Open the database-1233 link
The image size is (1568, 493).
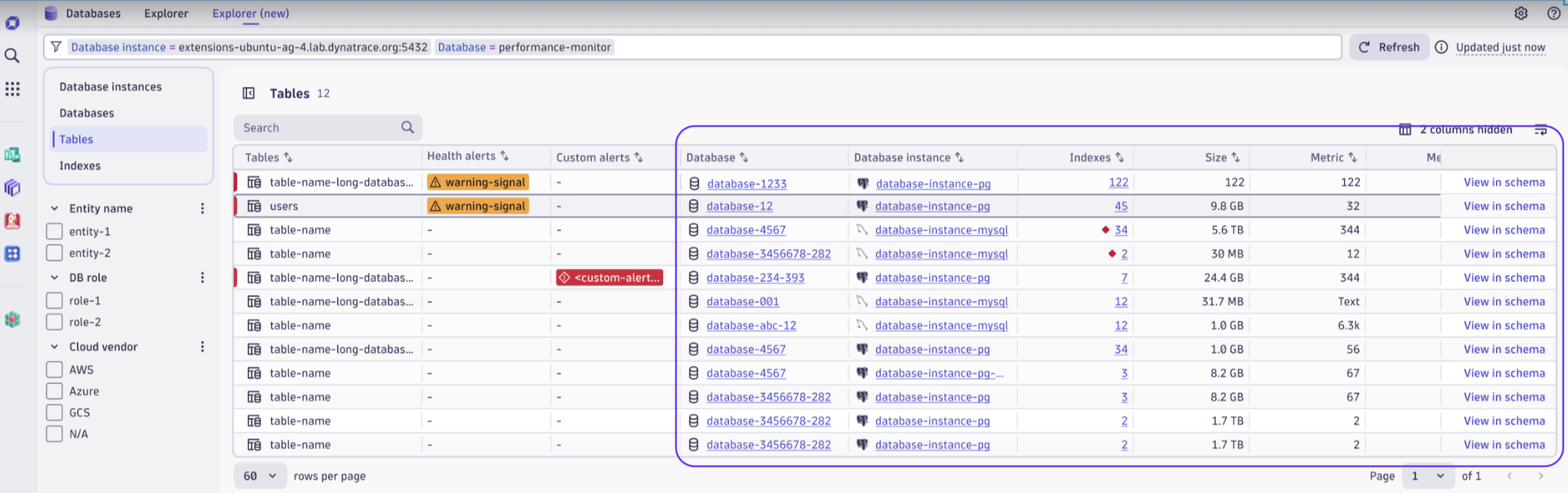(x=747, y=184)
